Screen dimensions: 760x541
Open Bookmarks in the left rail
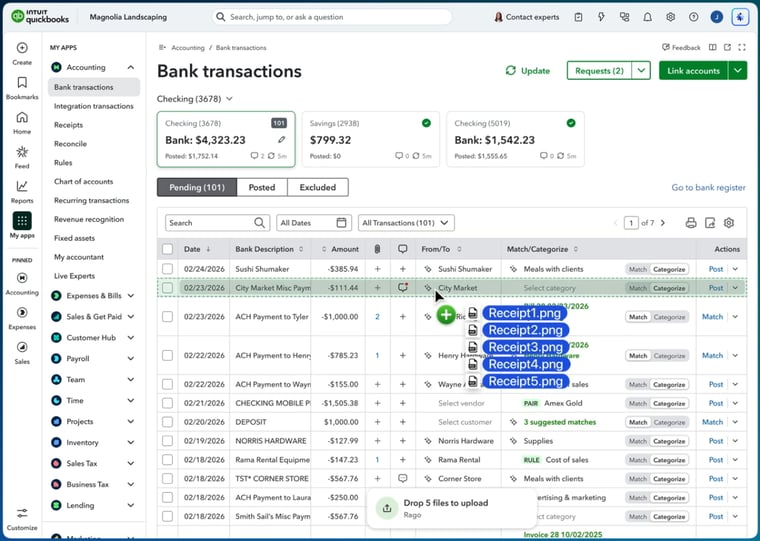tap(21, 83)
